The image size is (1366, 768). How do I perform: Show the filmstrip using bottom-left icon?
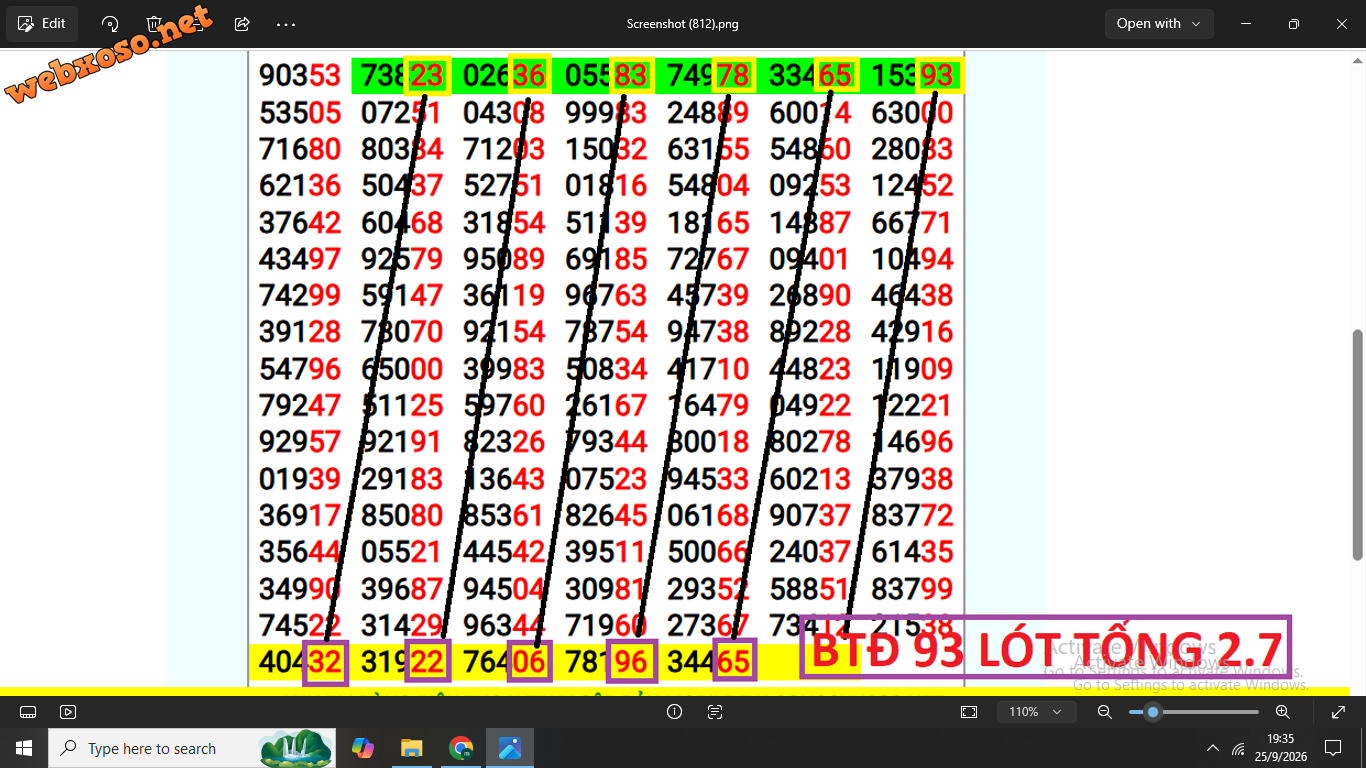[x=28, y=712]
